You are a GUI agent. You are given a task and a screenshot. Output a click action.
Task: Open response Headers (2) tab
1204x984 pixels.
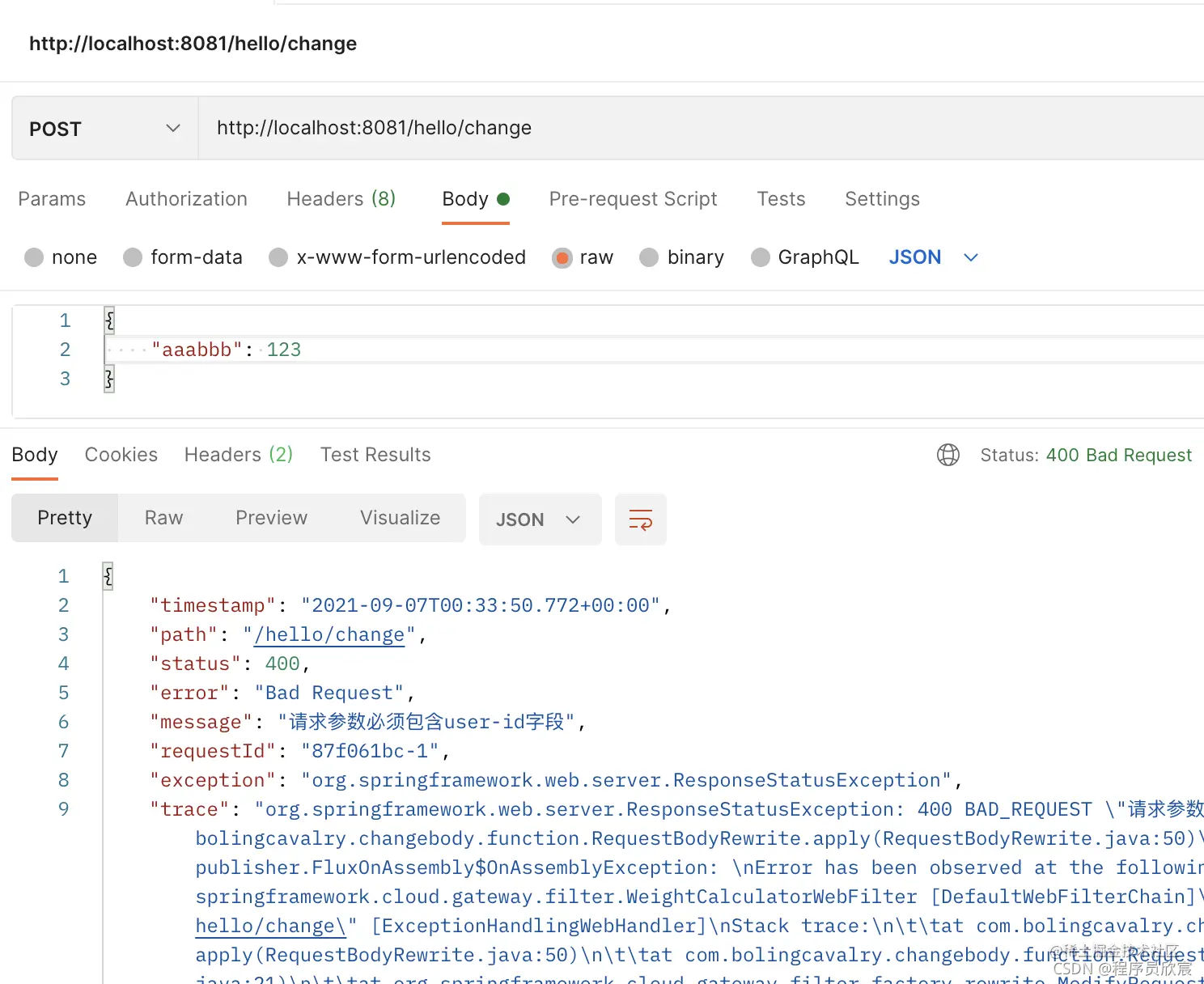tap(239, 455)
